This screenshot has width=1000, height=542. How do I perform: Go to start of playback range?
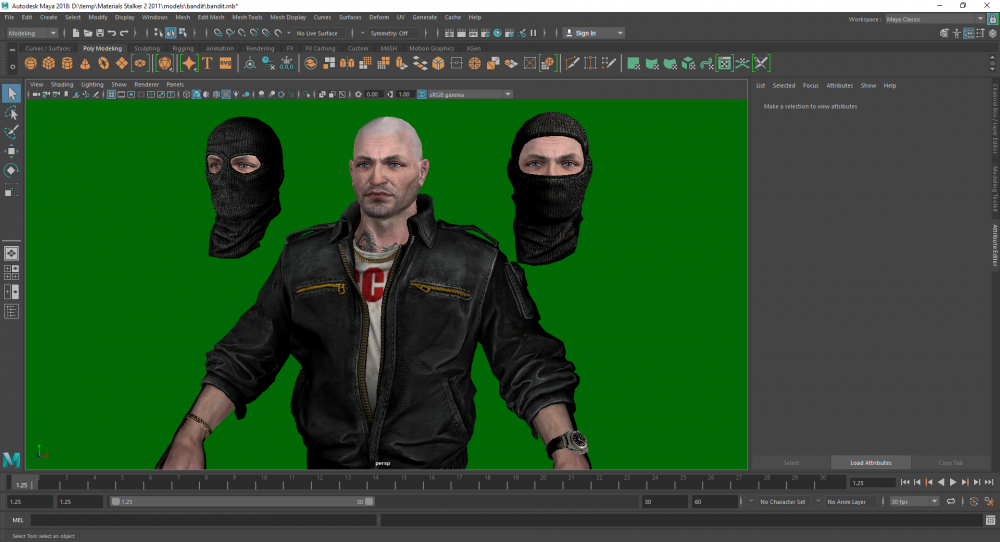point(905,483)
